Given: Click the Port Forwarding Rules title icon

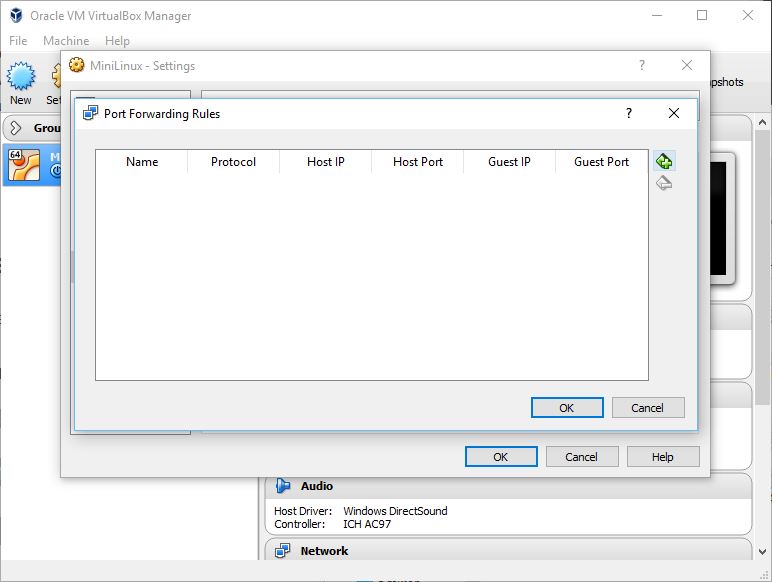Looking at the screenshot, I should [90, 113].
